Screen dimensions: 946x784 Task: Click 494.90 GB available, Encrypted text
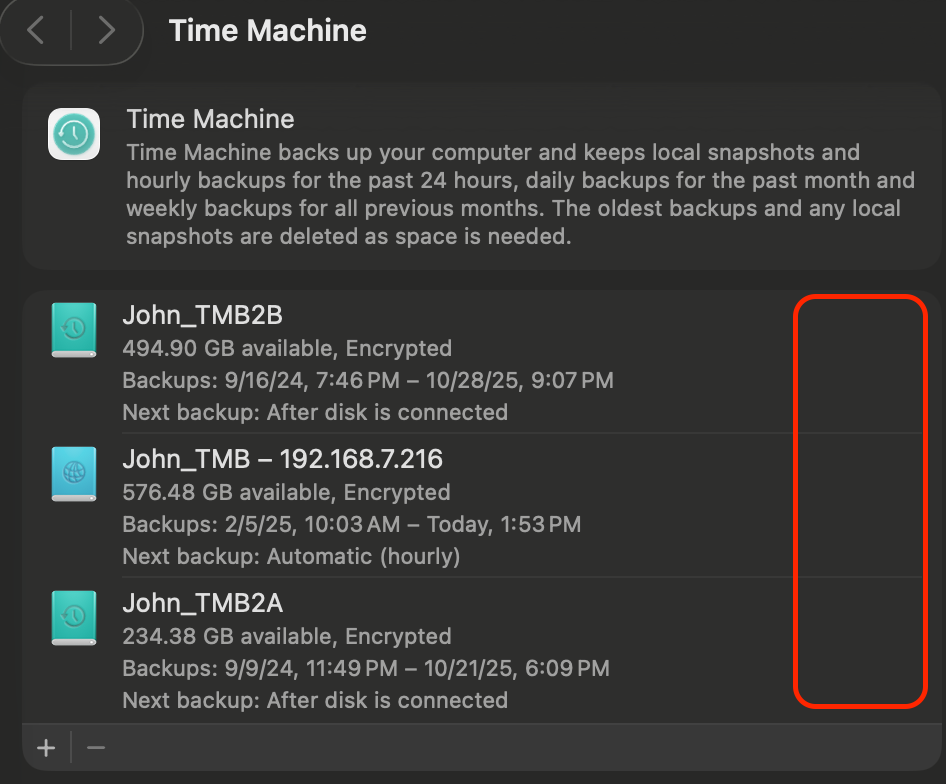click(287, 348)
